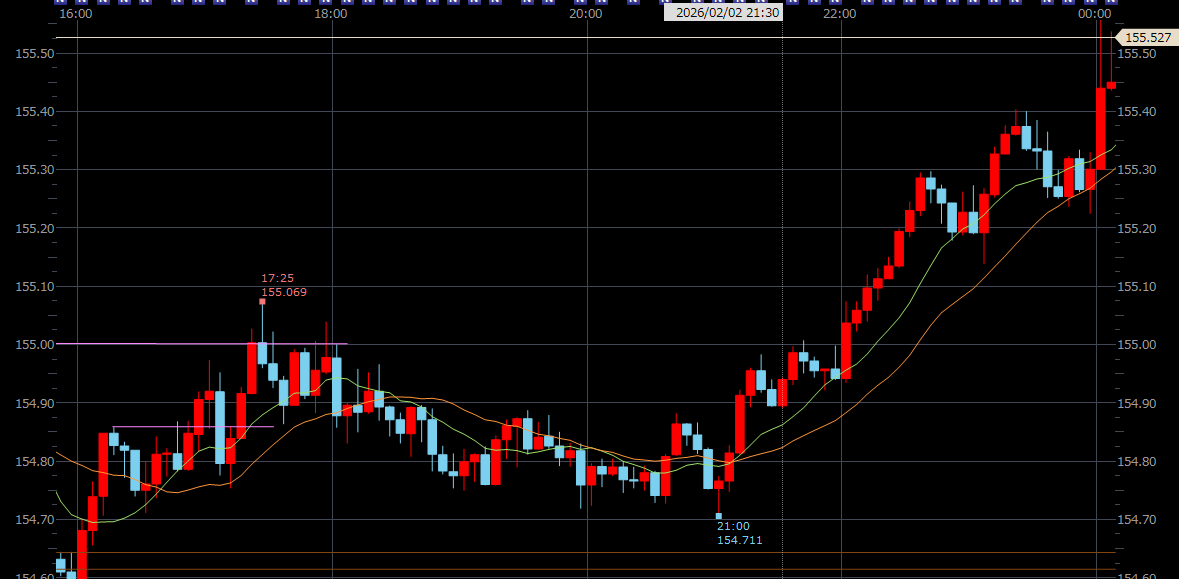Viewport: 1179px width, 579px height.
Task: Click the 154.711 low price label
Action: [739, 541]
